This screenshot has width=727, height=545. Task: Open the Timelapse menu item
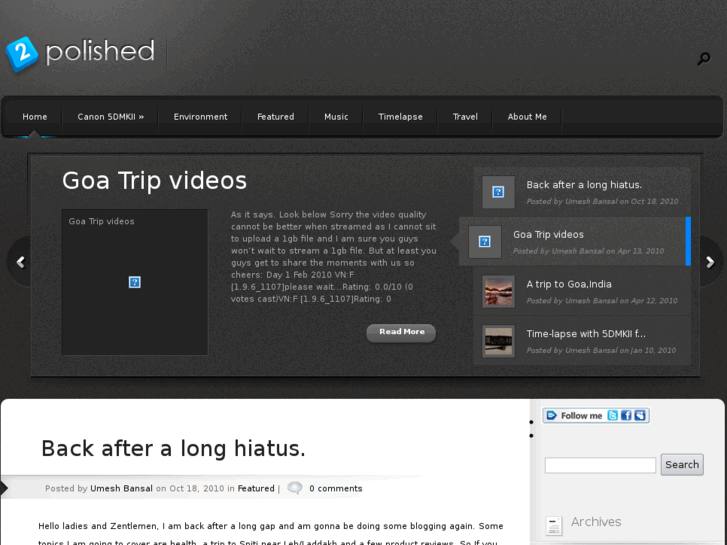coord(401,117)
